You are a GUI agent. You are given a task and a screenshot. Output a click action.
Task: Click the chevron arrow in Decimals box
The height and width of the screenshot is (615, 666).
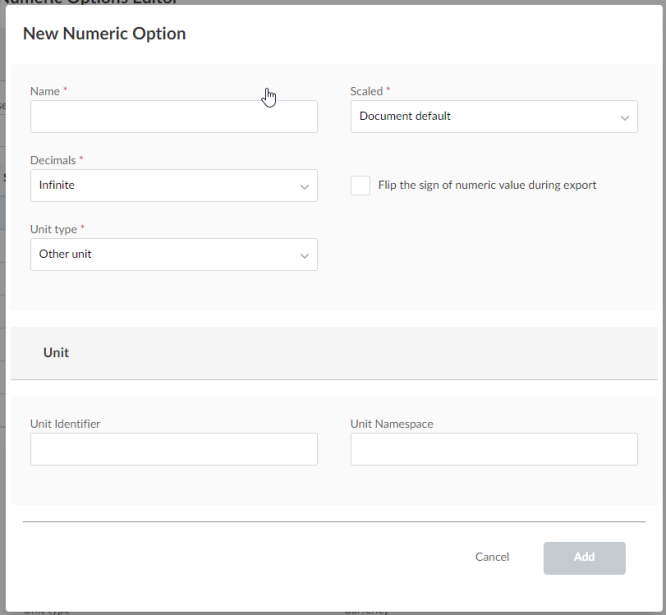[304, 187]
